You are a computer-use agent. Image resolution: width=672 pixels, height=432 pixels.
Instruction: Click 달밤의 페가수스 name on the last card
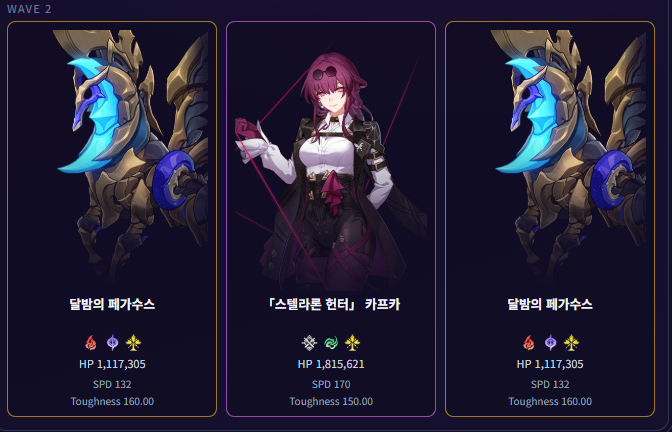click(x=550, y=304)
